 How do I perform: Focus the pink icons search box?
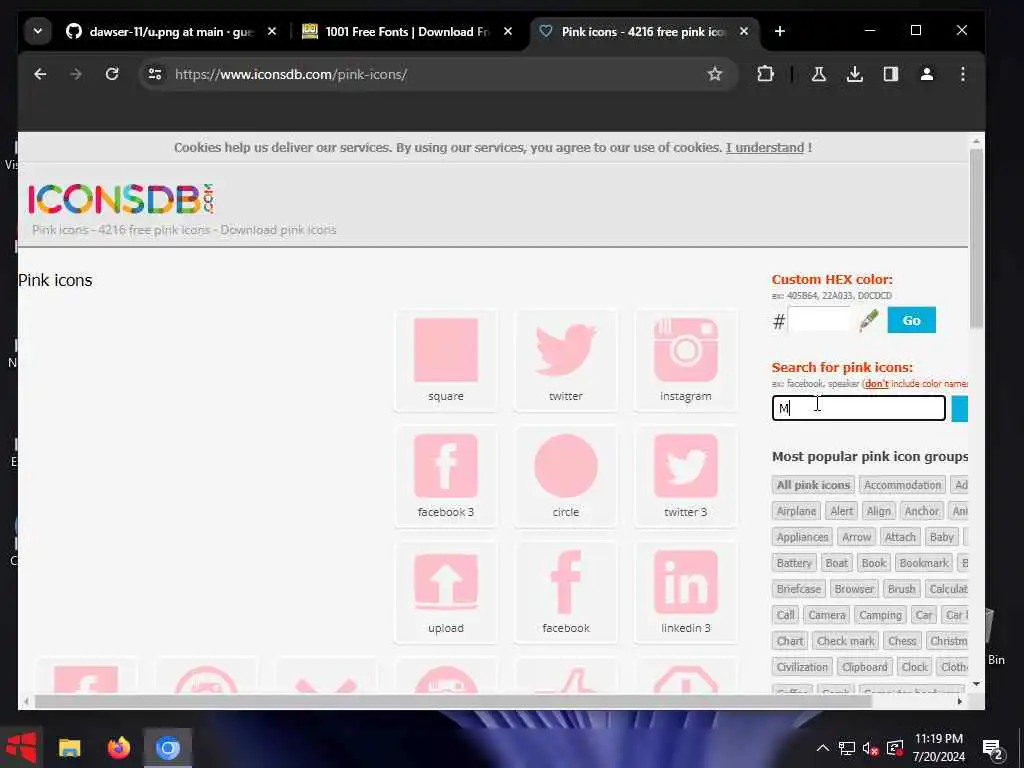coord(858,408)
